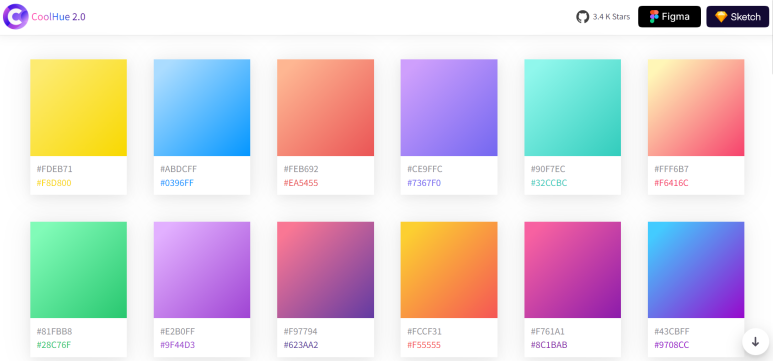The height and width of the screenshot is (361, 773).
Task: Copy the #CE9FFC hex code
Action: 425,169
